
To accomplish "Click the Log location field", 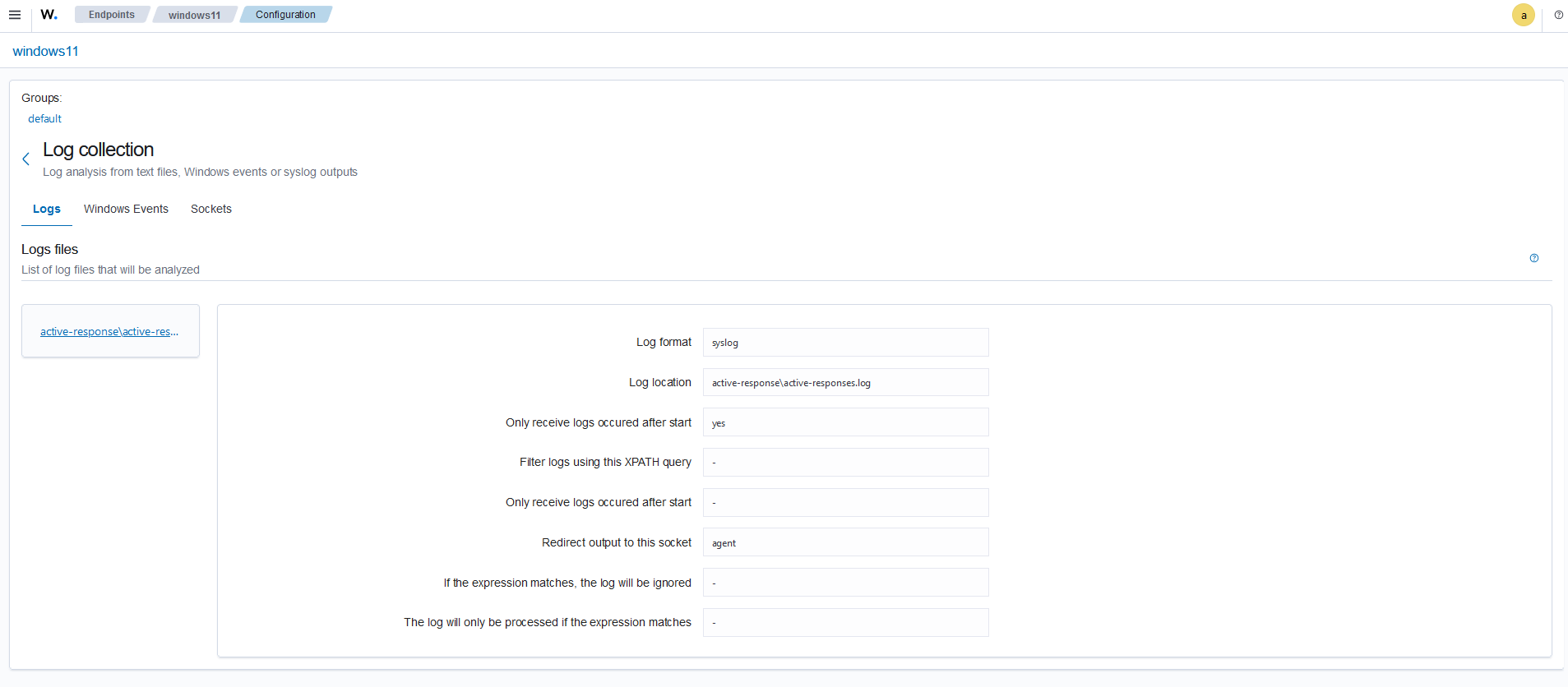I will point(845,383).
